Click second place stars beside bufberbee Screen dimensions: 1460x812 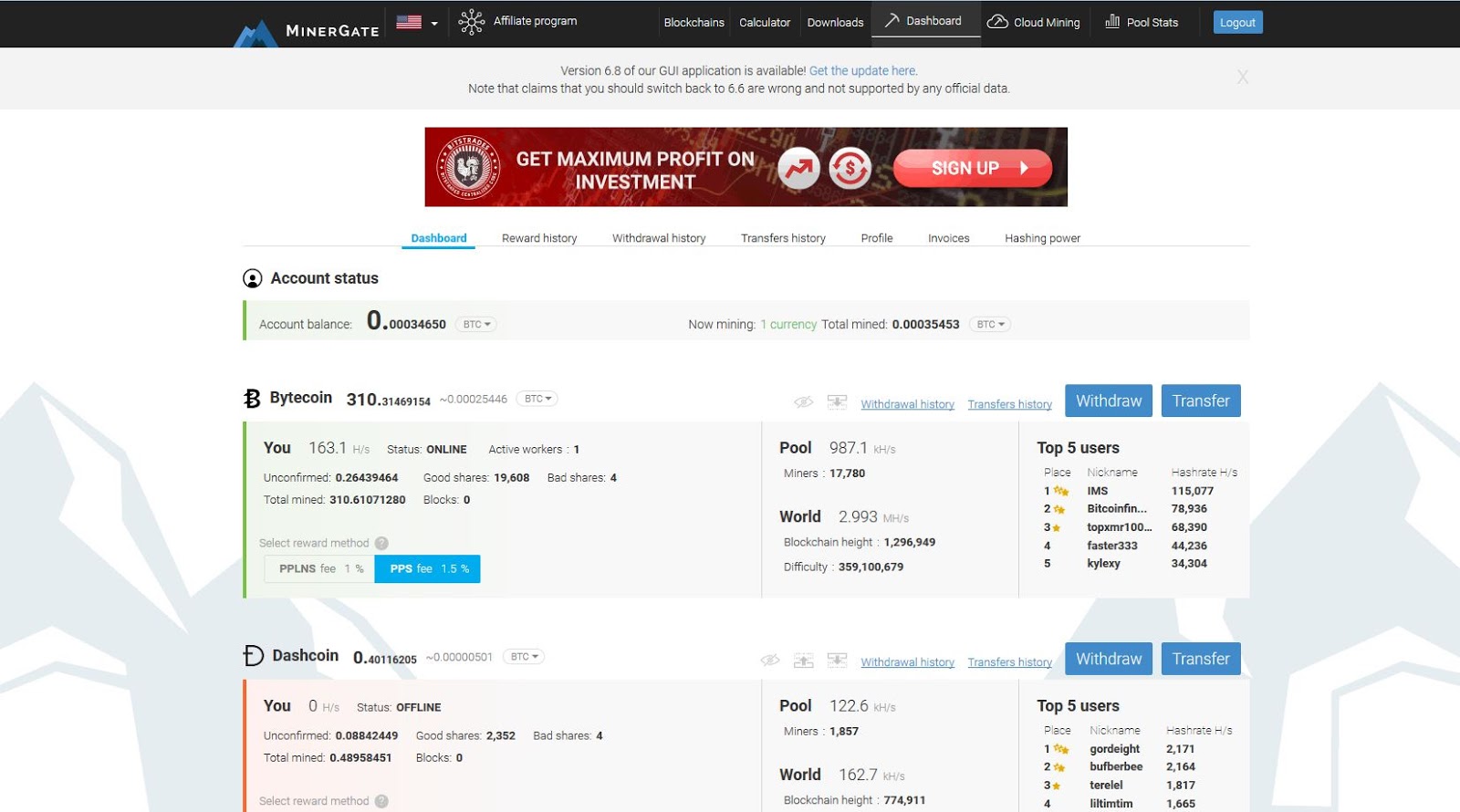tap(1059, 767)
